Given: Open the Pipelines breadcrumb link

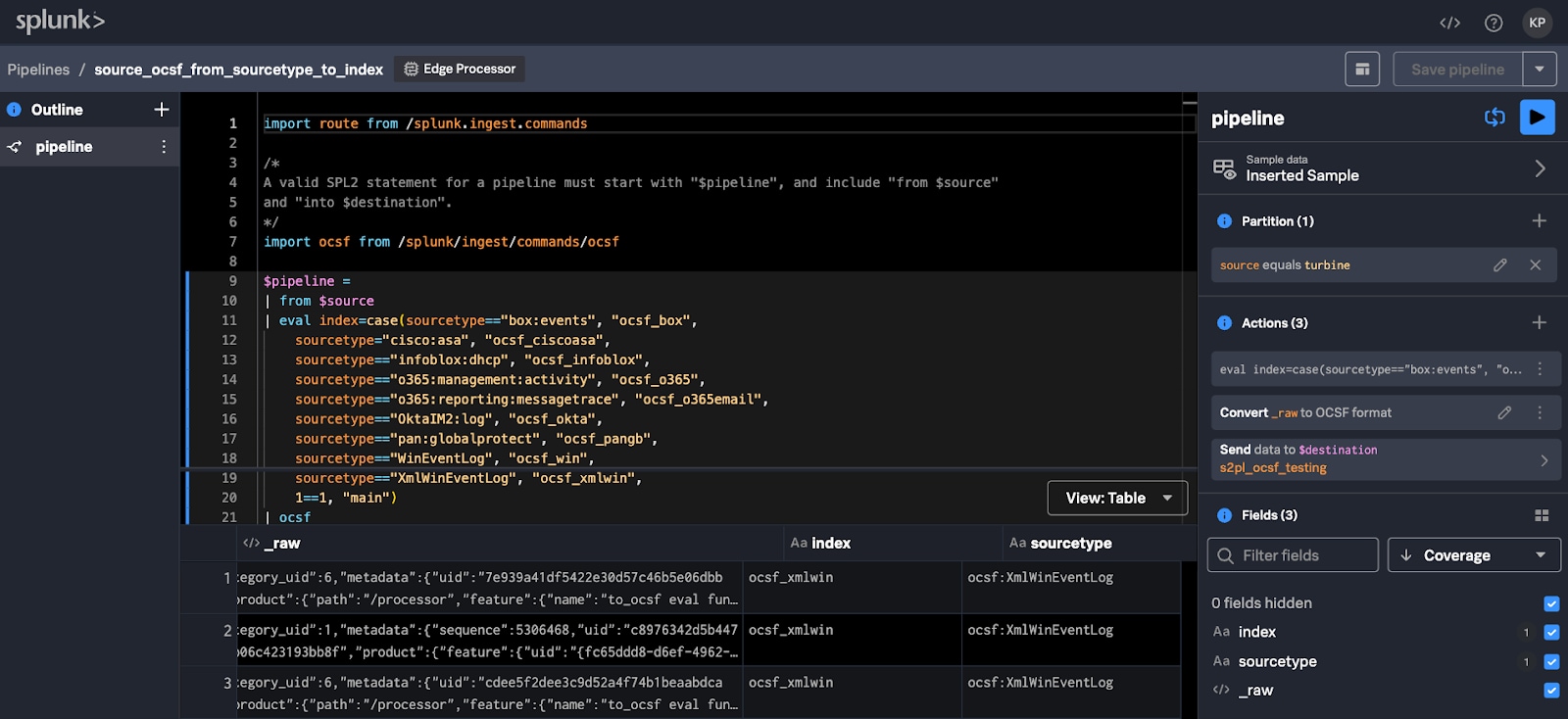Looking at the screenshot, I should [x=38, y=70].
